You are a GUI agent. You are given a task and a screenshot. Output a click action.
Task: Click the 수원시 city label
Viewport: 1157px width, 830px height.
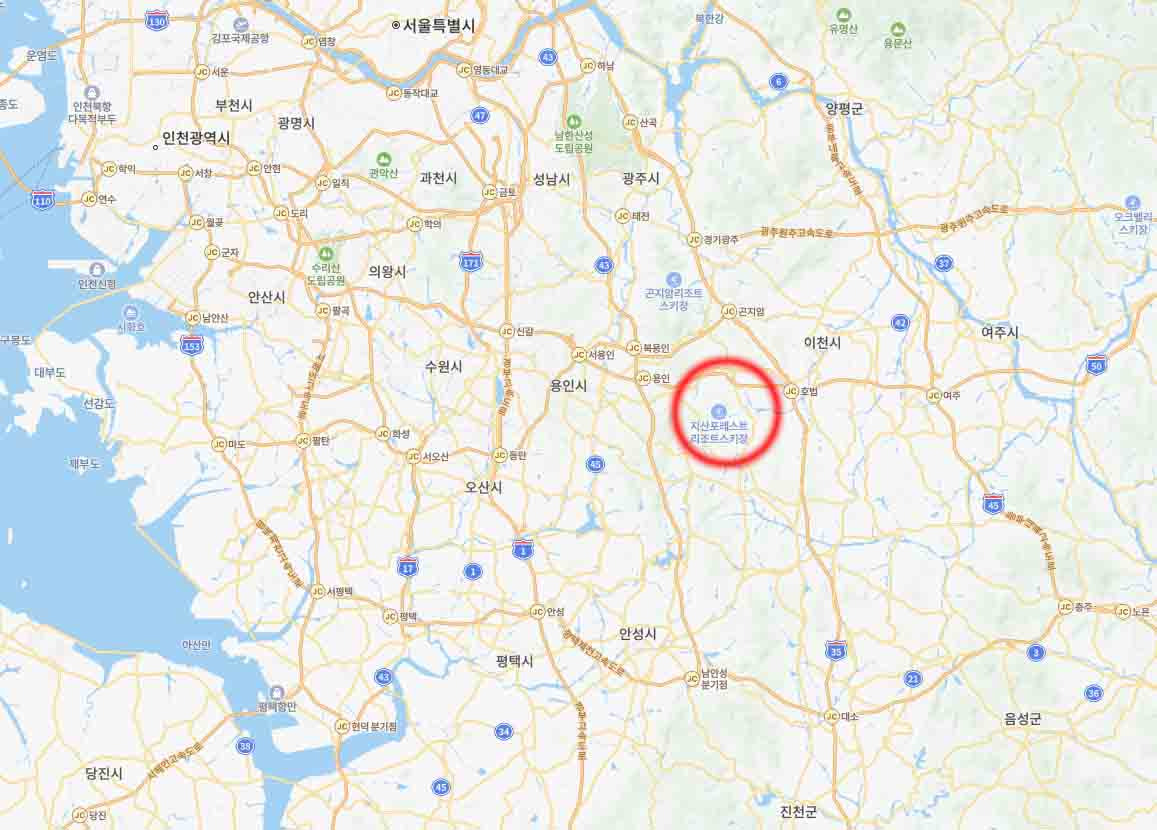pyautogui.click(x=443, y=366)
